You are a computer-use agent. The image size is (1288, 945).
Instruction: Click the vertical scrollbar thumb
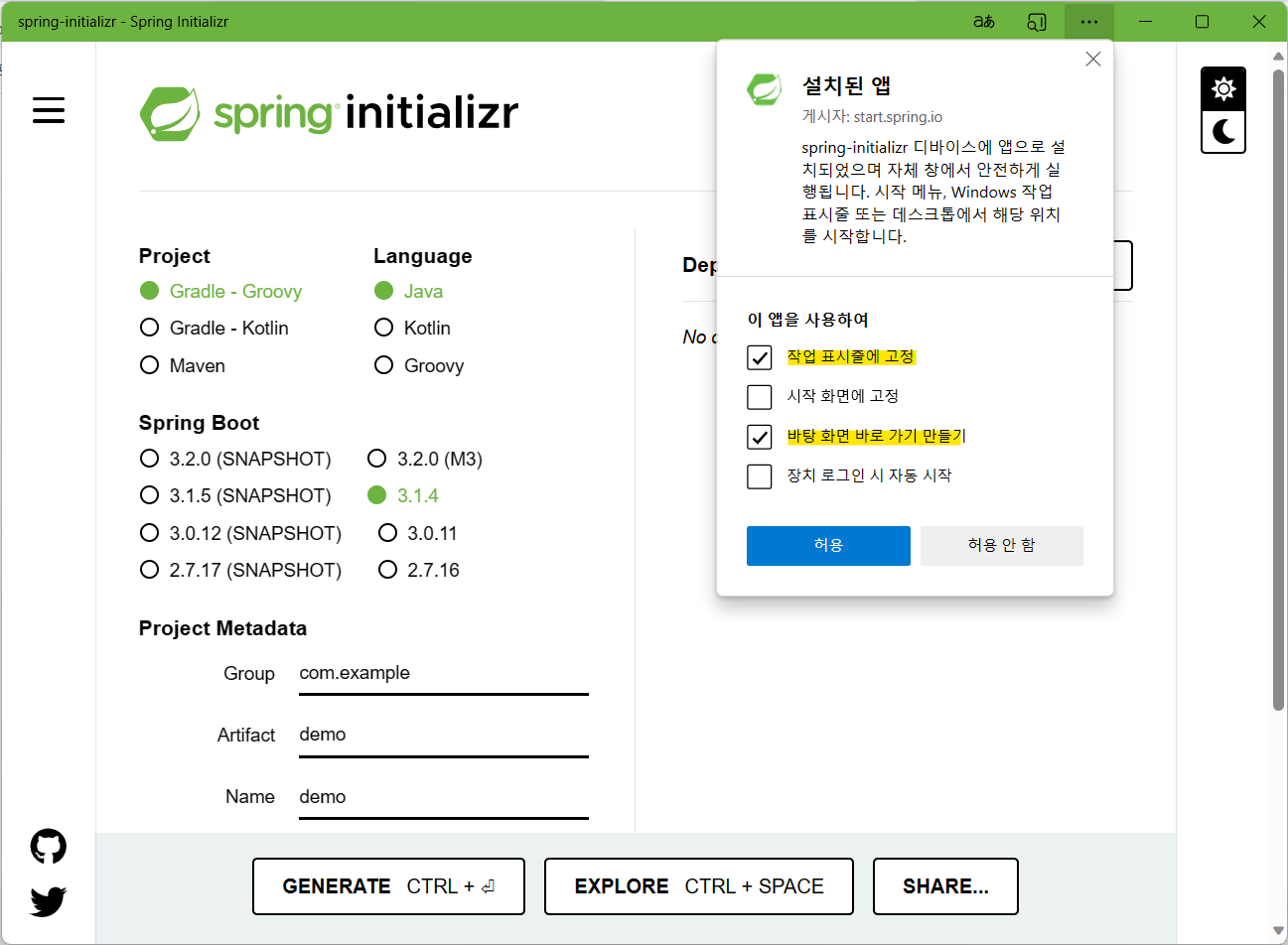pos(1279,388)
